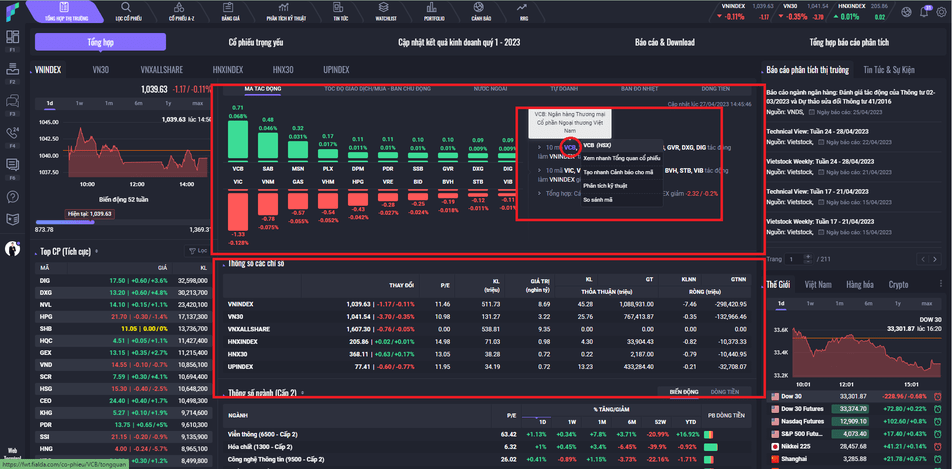Open the Portfolio section
The image size is (952, 469).
coord(435,11)
